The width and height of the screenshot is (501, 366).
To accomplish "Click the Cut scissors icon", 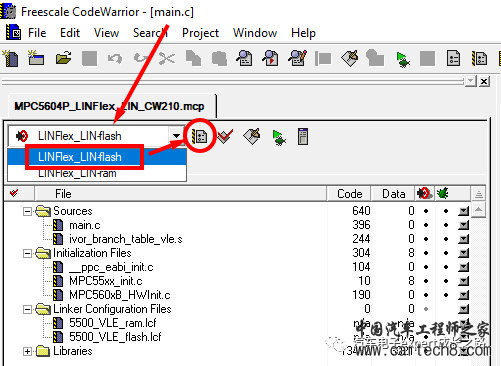I will pyautogui.click(x=167, y=59).
